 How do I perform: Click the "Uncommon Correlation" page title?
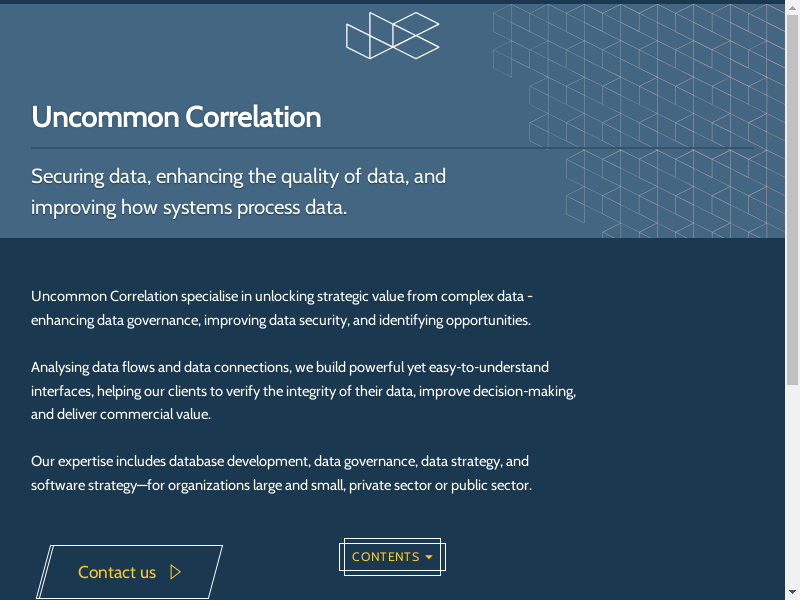pyautogui.click(x=176, y=117)
